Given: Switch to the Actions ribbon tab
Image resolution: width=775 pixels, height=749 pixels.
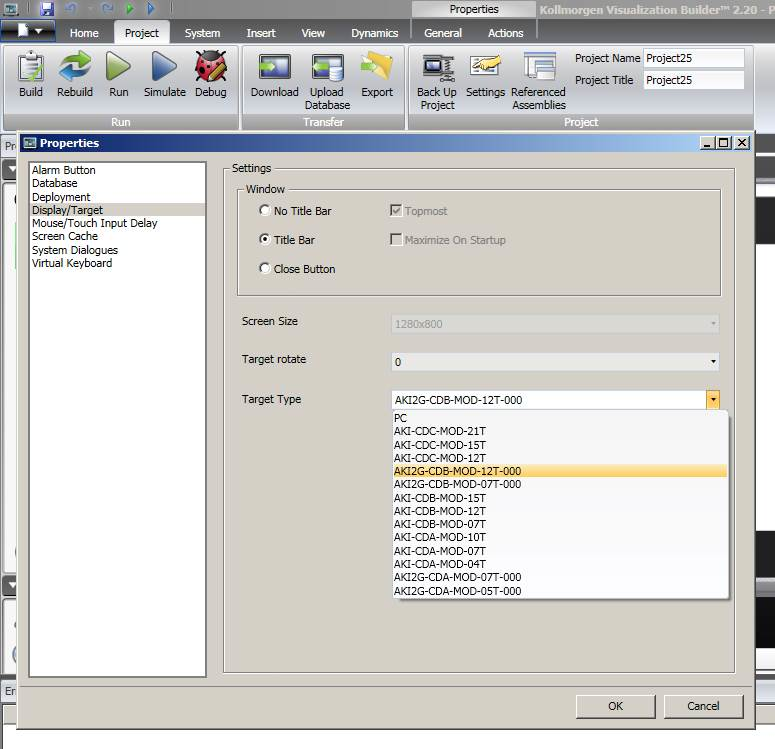Looking at the screenshot, I should [505, 33].
